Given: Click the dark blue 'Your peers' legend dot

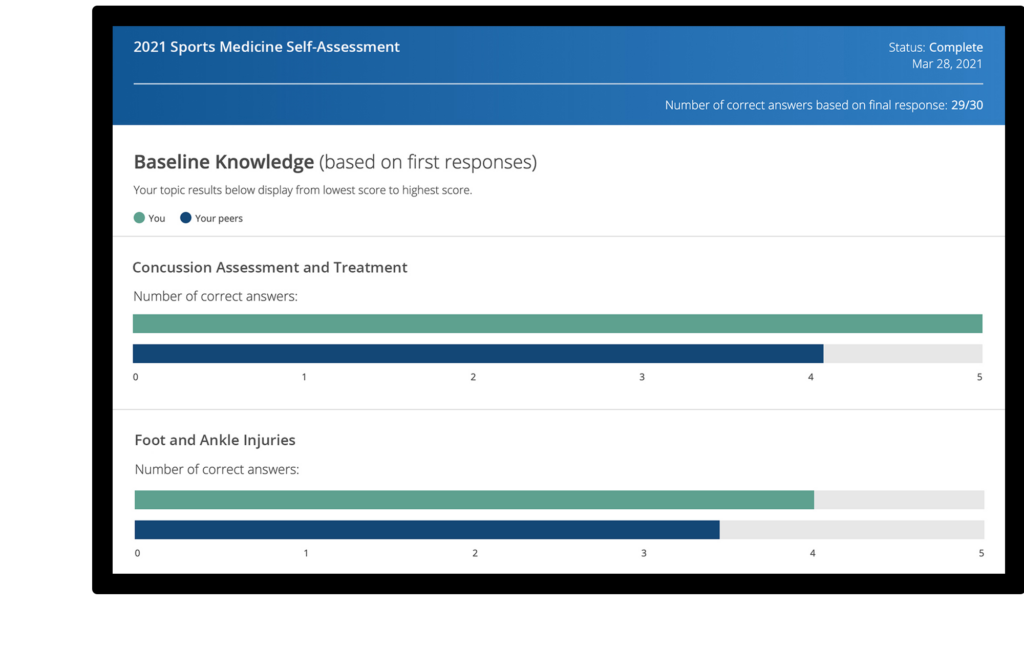Looking at the screenshot, I should coord(184,217).
